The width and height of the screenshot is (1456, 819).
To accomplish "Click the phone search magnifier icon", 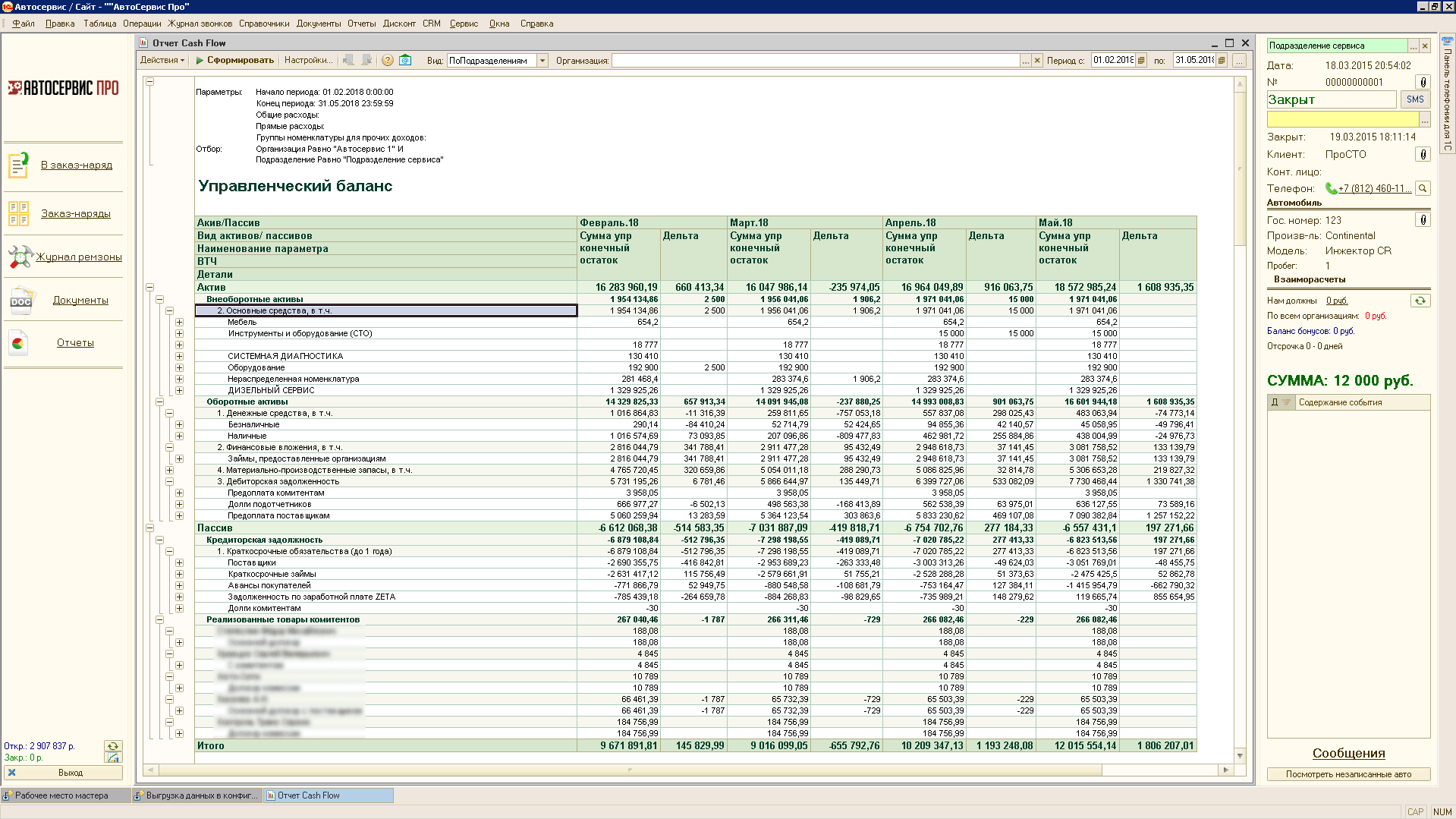I will pyautogui.click(x=1423, y=188).
